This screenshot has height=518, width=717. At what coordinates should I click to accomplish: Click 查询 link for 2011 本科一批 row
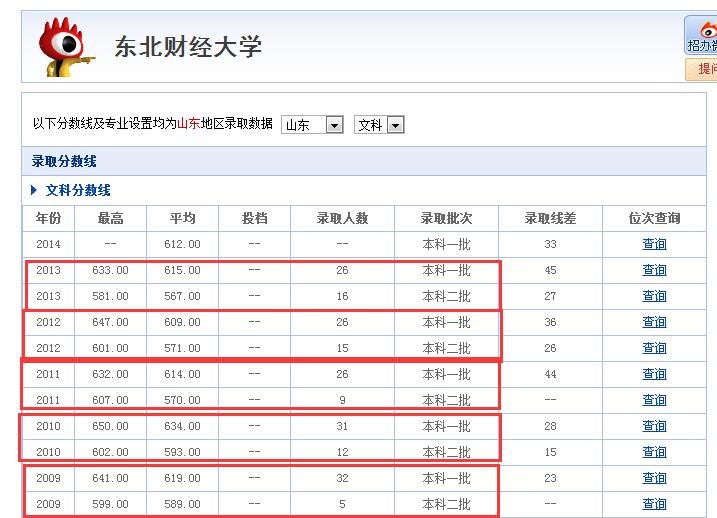click(654, 374)
